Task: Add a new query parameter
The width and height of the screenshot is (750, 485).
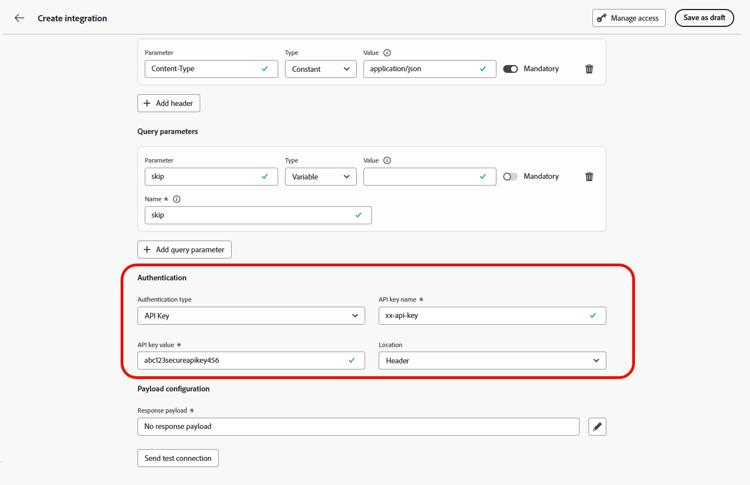Action: point(184,250)
